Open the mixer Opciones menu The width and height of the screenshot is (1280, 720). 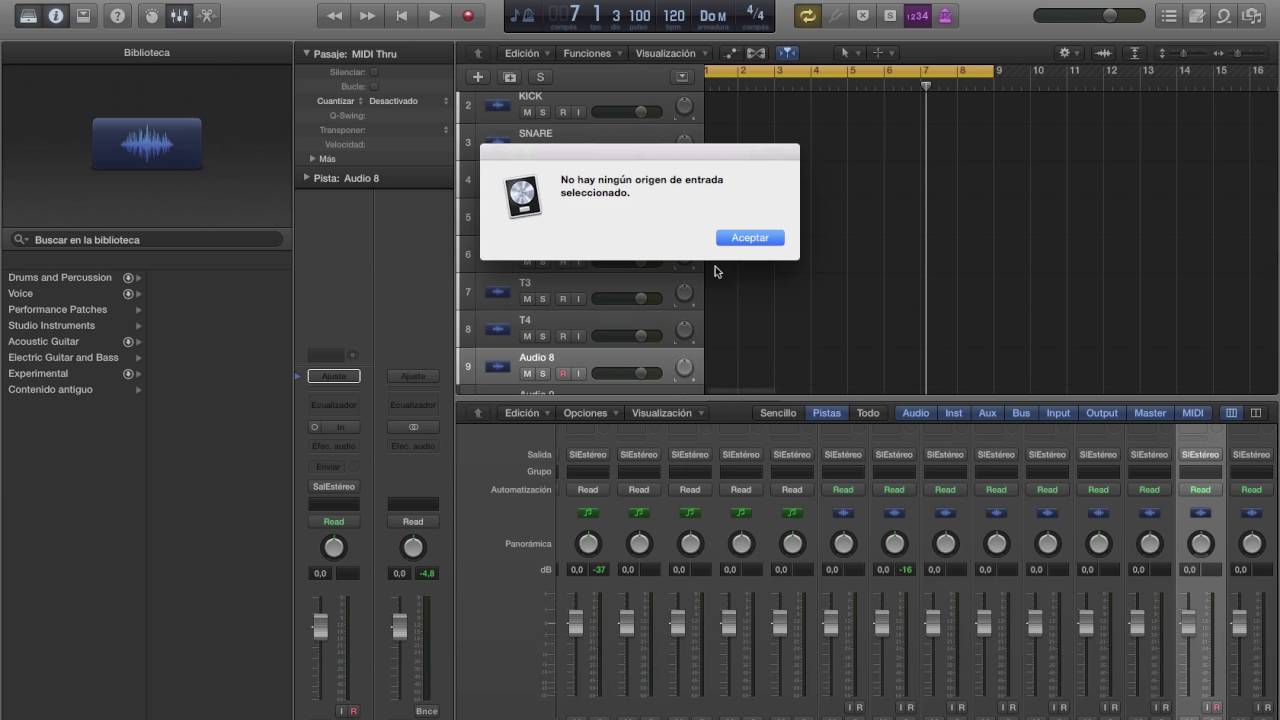[x=590, y=413]
